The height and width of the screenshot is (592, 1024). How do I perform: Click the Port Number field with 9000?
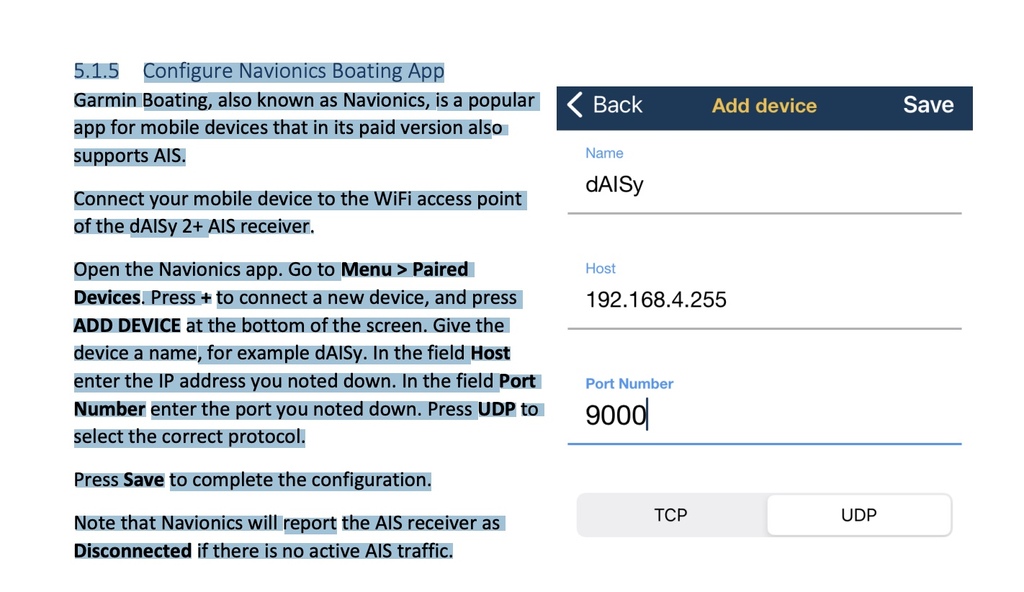tap(764, 416)
